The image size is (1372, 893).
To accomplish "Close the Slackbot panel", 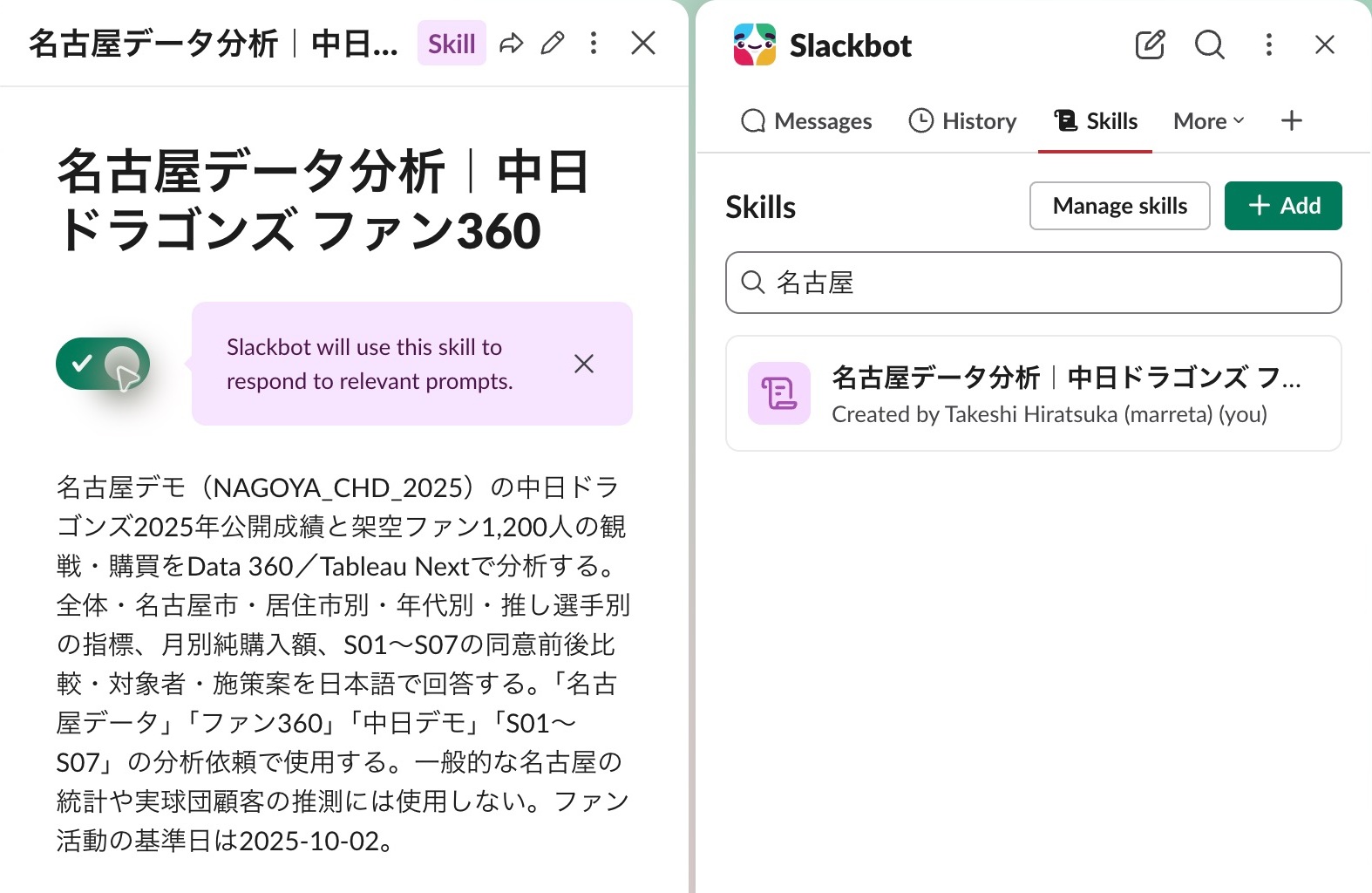I will (1325, 44).
